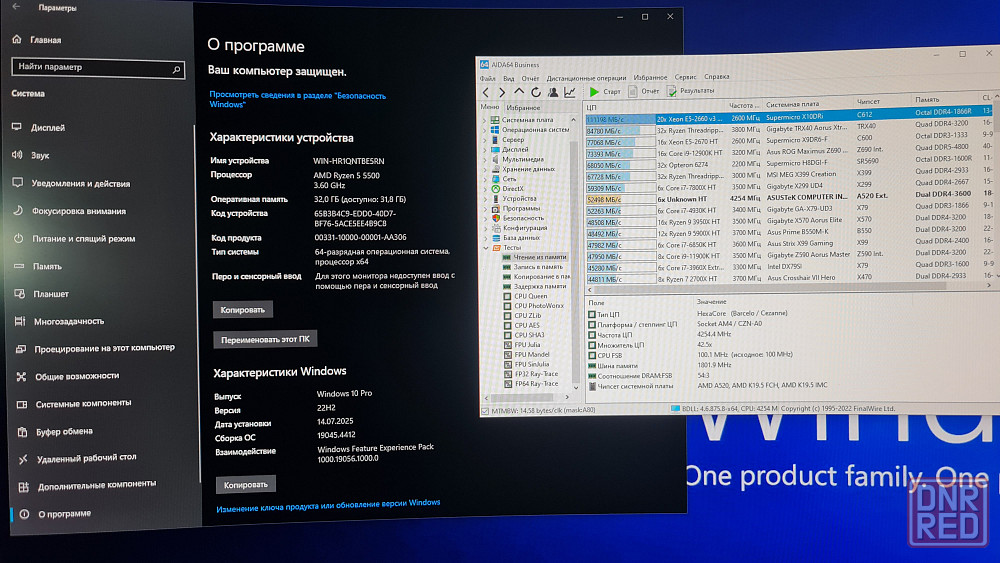Click the Найти параметр search field
The width and height of the screenshot is (1000, 563).
coord(98,68)
